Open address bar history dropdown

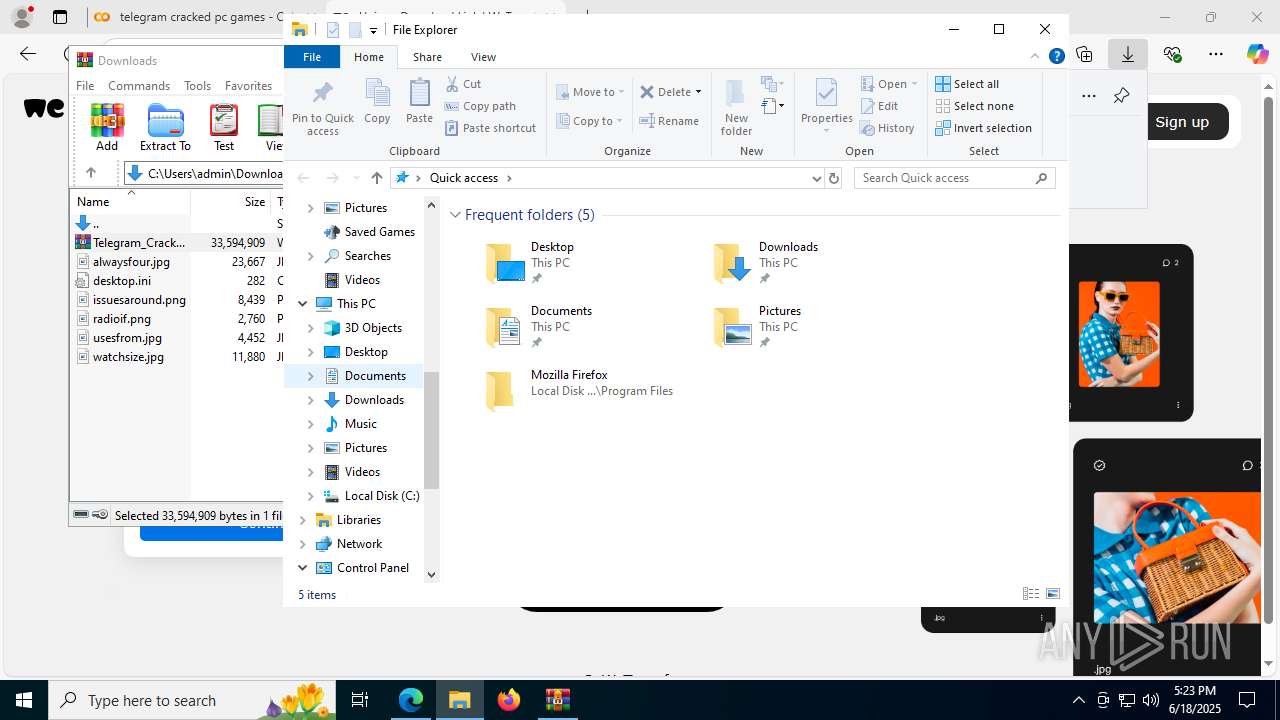pyautogui.click(x=816, y=178)
